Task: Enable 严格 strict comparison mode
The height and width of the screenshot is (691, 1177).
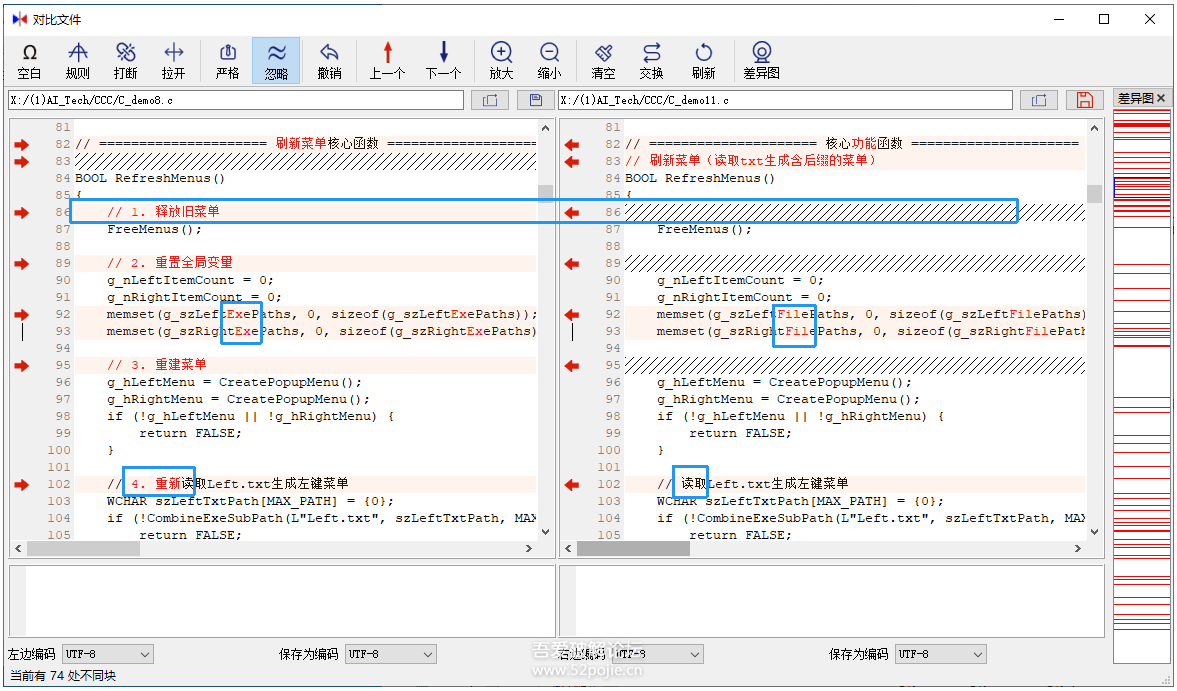Action: pos(226,58)
